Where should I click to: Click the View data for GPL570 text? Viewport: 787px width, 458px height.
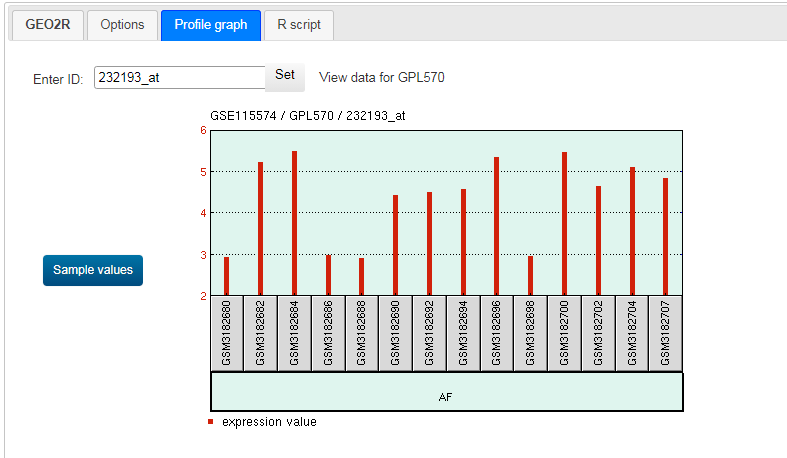point(381,77)
